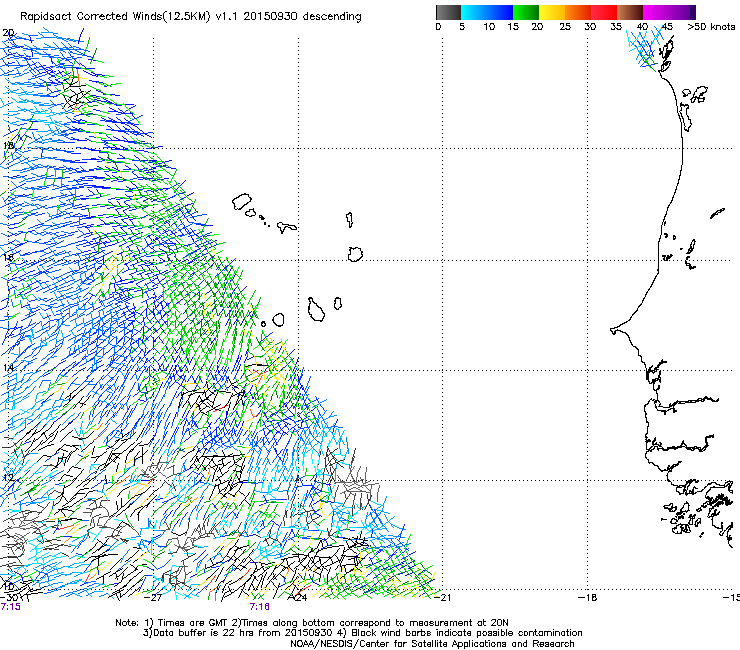The height and width of the screenshot is (650, 740).
Task: Click the cyan 5-10 knots legend segment
Action: coord(474,12)
